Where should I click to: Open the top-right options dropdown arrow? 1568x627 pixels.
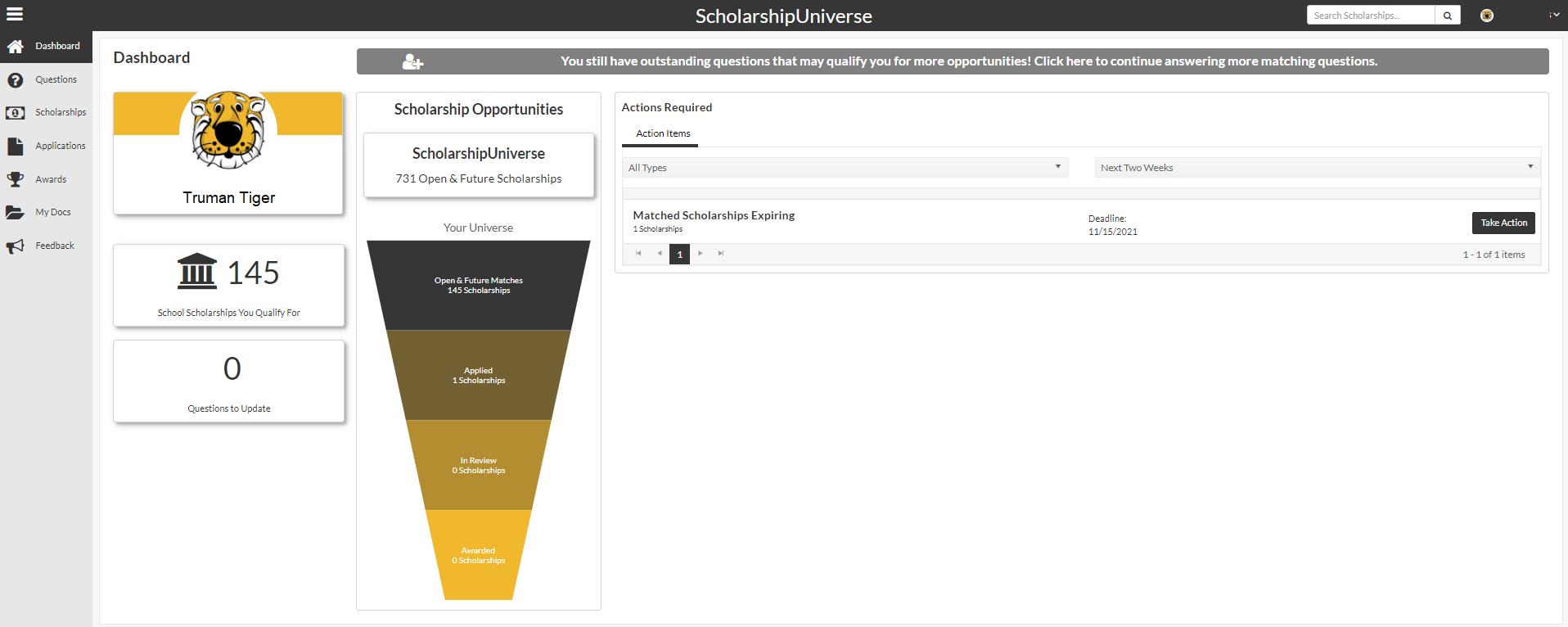tap(1553, 15)
